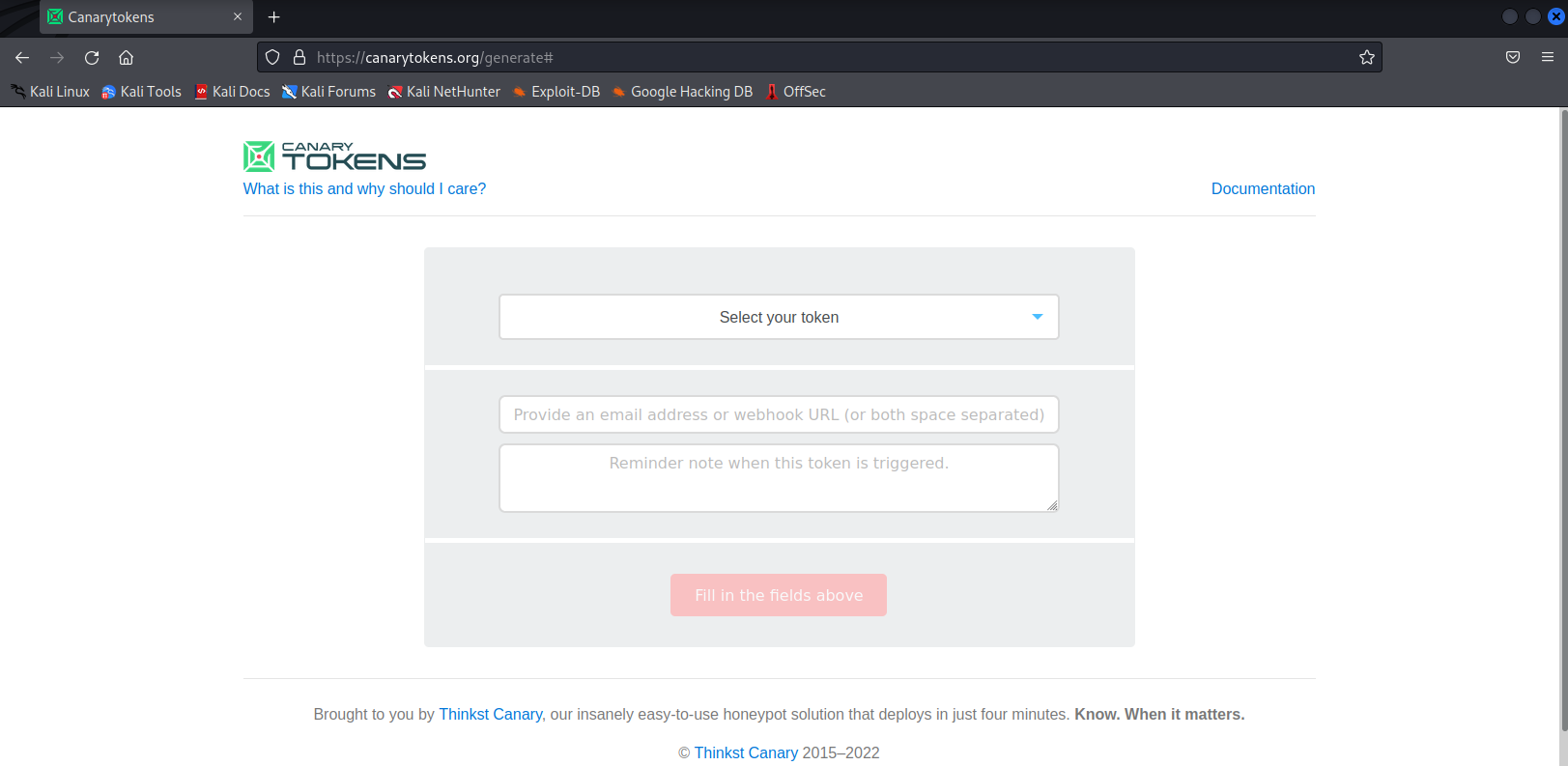Viewport: 1568px width, 766px height.
Task: Click the Canarytokens logo
Action: pyautogui.click(x=334, y=156)
